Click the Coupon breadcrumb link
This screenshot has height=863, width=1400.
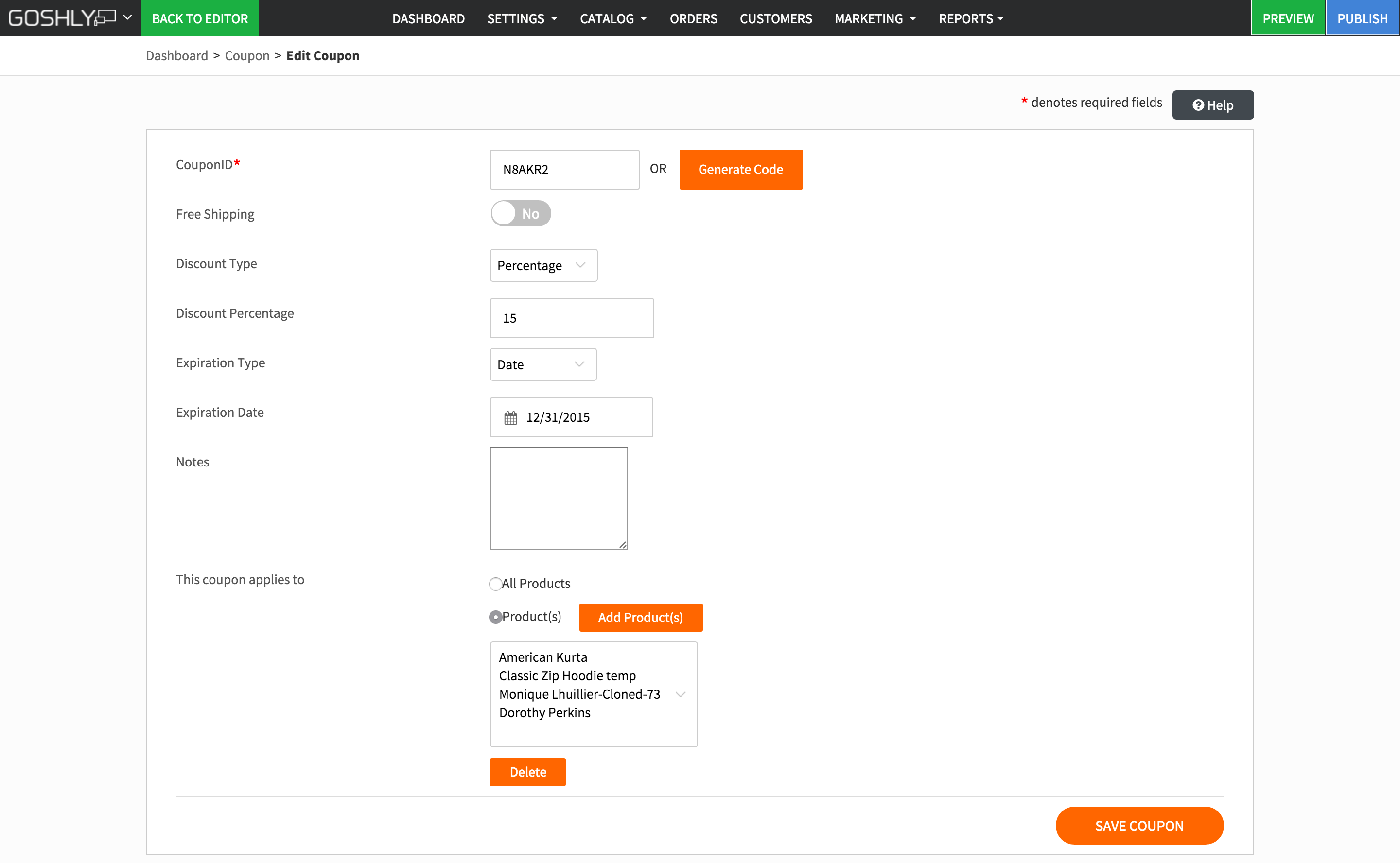(x=246, y=56)
